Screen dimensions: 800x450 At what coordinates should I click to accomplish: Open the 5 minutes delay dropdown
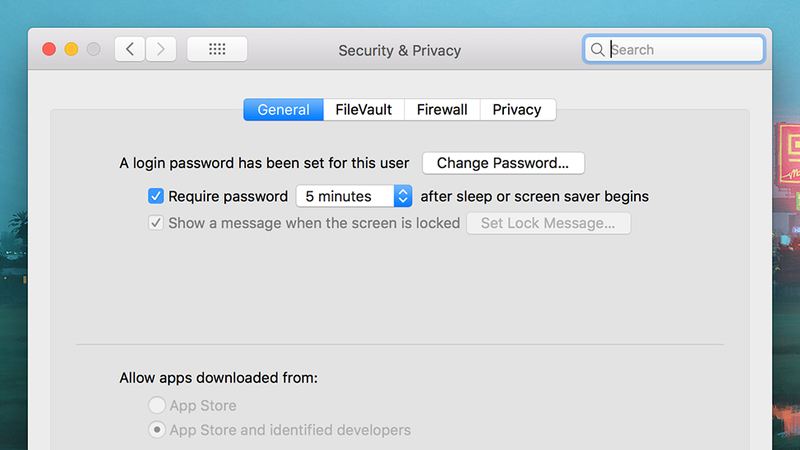click(354, 196)
